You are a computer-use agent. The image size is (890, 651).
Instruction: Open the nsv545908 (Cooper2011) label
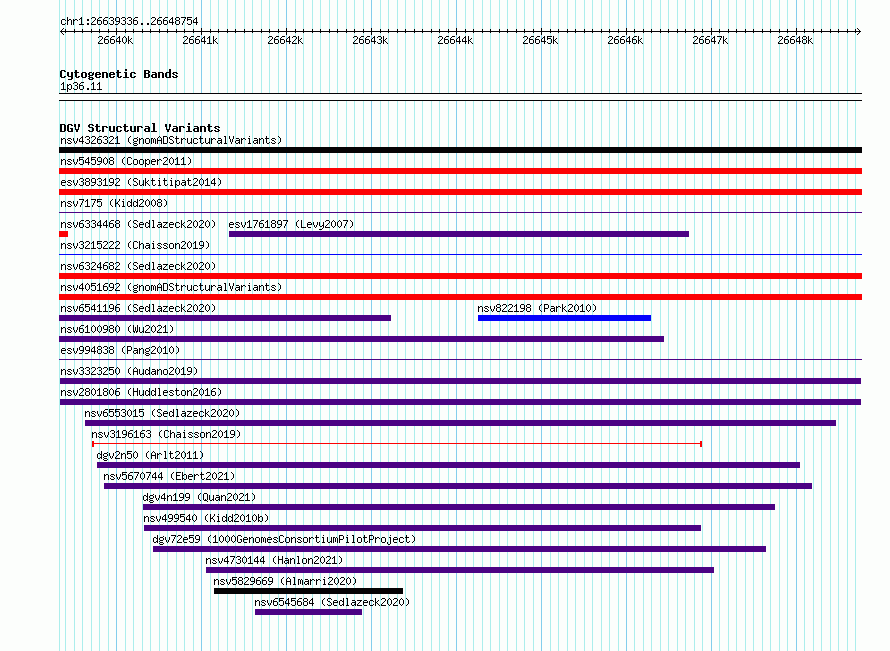tap(126, 161)
